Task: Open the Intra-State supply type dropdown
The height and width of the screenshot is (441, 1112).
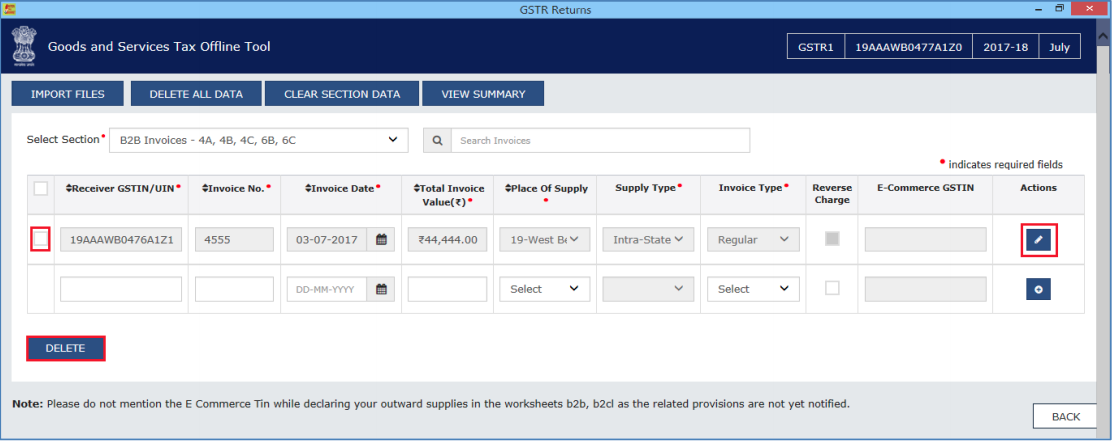Action: point(647,240)
